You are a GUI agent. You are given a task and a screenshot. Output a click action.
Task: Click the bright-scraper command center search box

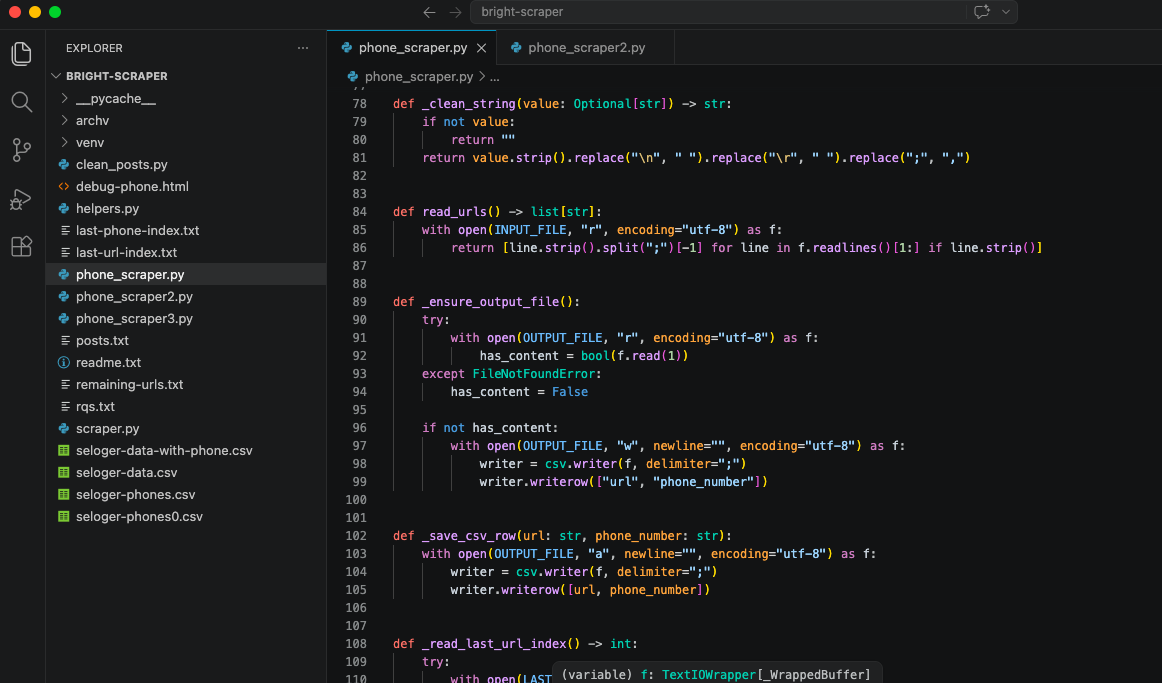(x=715, y=12)
